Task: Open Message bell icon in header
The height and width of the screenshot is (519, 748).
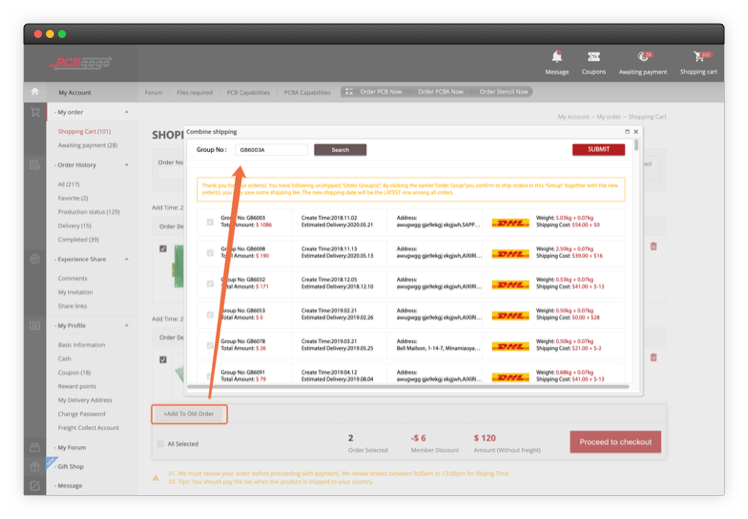Action: point(557,57)
